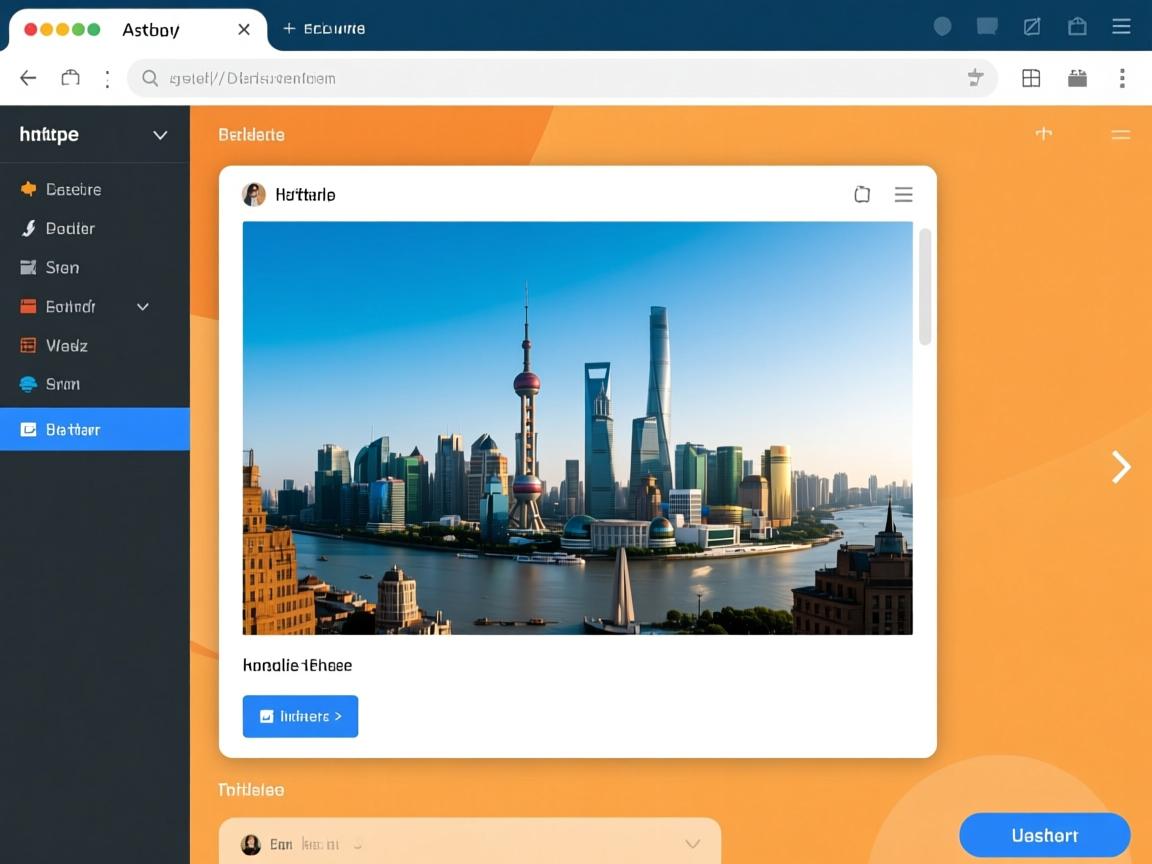Viewport: 1152px width, 864px height.
Task: Open the three-dot browser menu
Action: click(x=1122, y=78)
